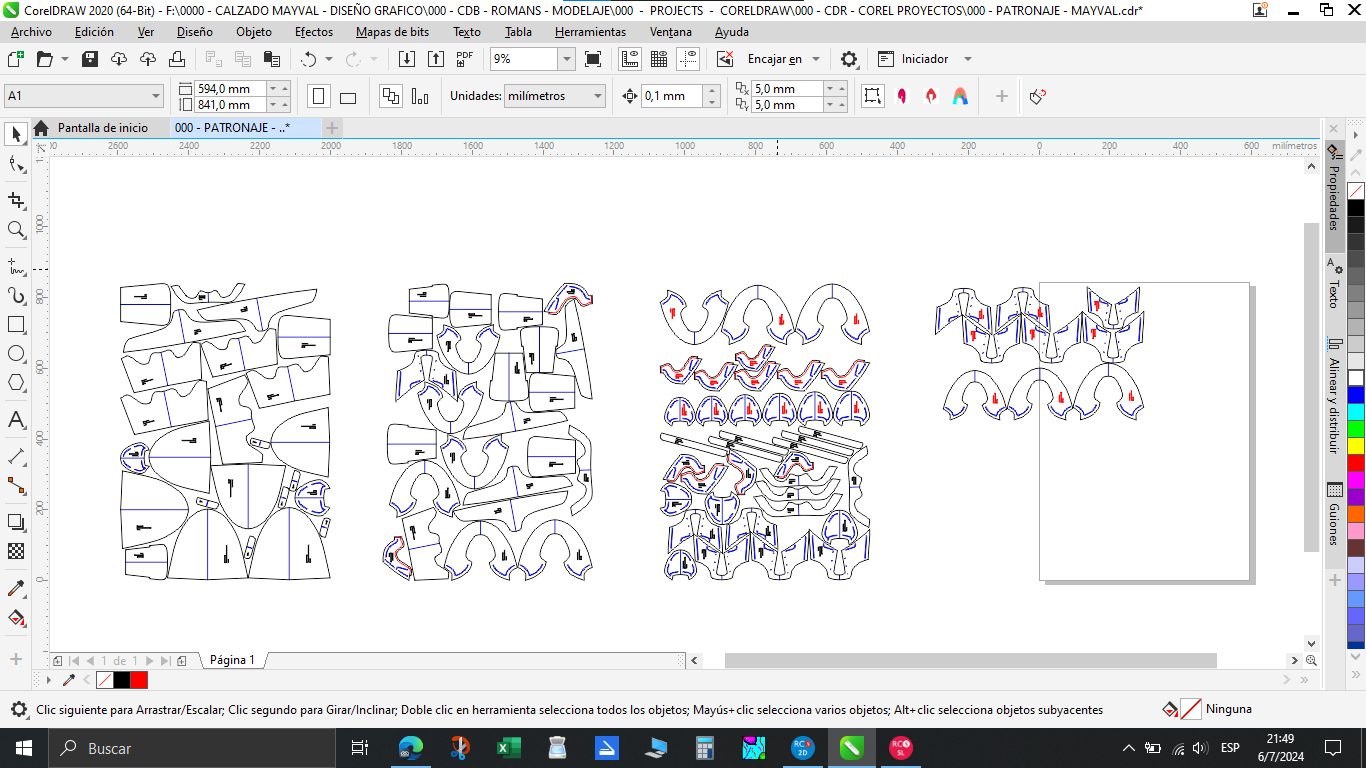
Task: Toggle show rulers button
Action: (x=630, y=59)
